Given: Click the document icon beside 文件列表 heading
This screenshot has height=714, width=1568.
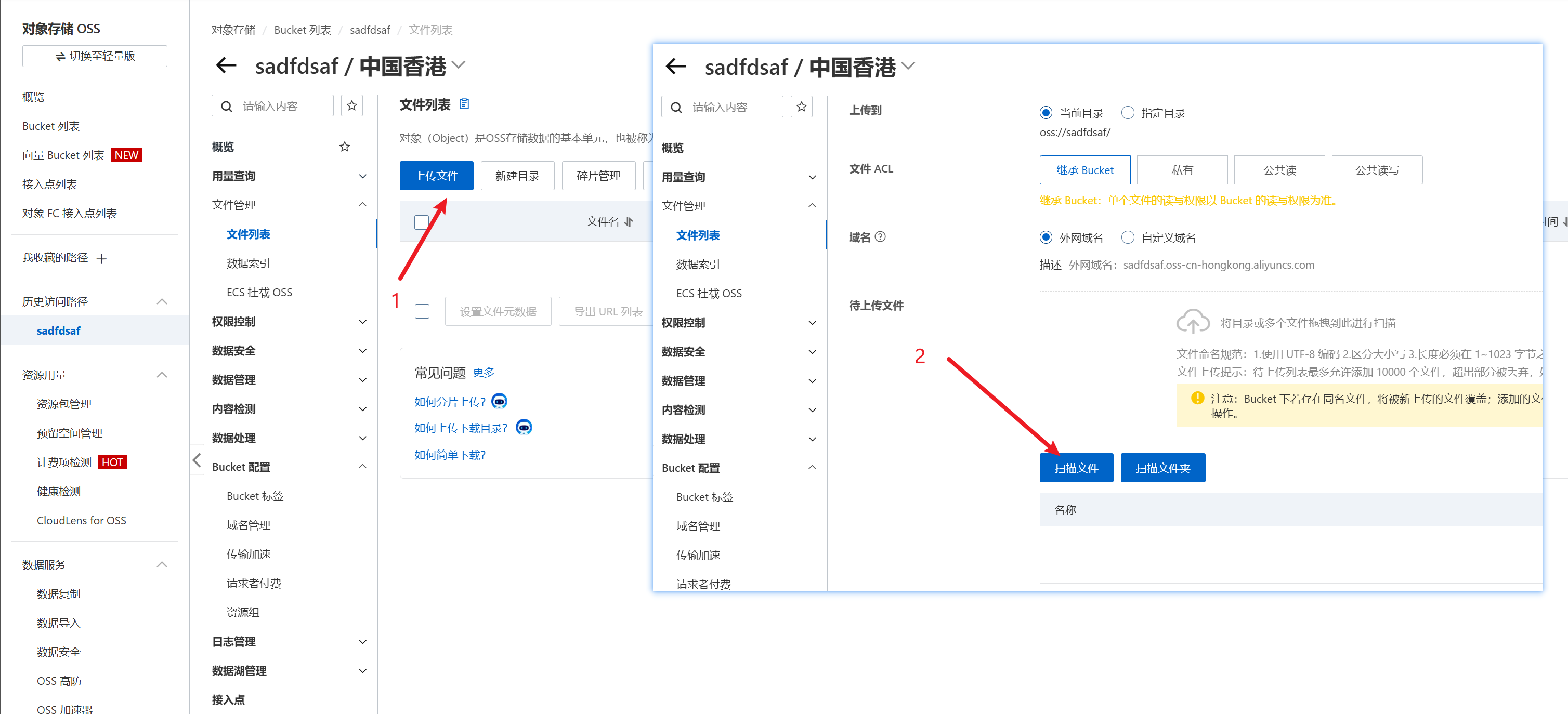Looking at the screenshot, I should point(464,104).
